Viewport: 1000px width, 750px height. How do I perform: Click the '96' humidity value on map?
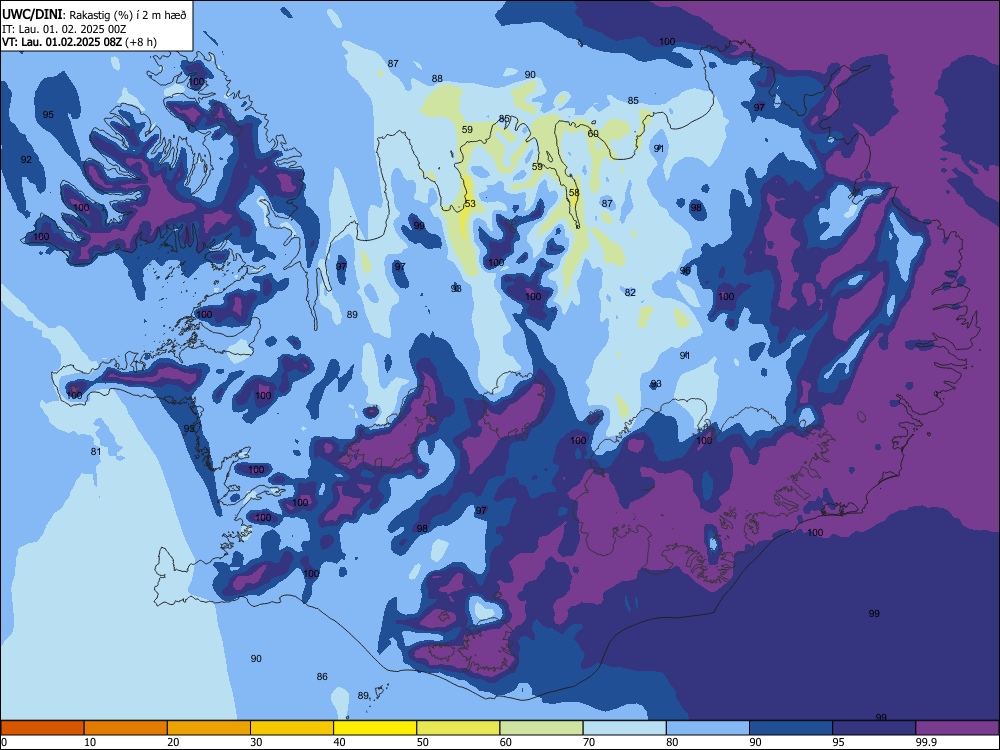(x=685, y=270)
